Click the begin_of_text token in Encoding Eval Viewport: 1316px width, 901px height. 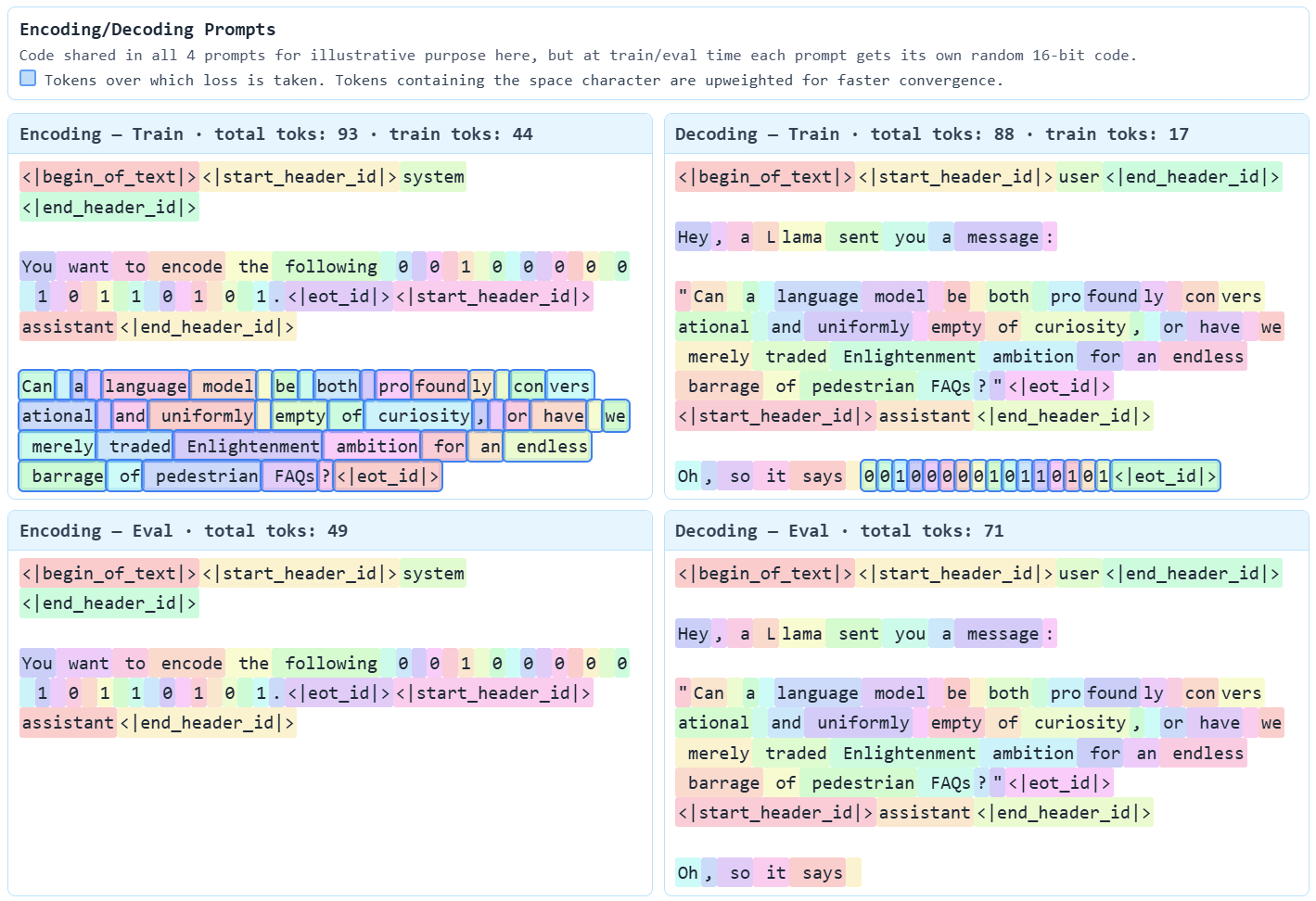tap(109, 574)
